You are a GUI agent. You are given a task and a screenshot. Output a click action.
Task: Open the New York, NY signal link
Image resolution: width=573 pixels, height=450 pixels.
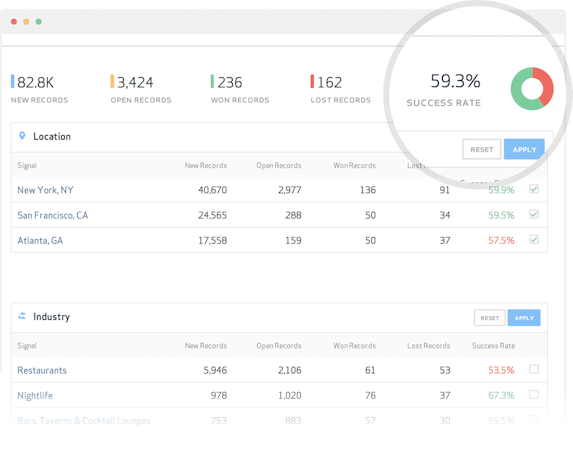[x=45, y=190]
